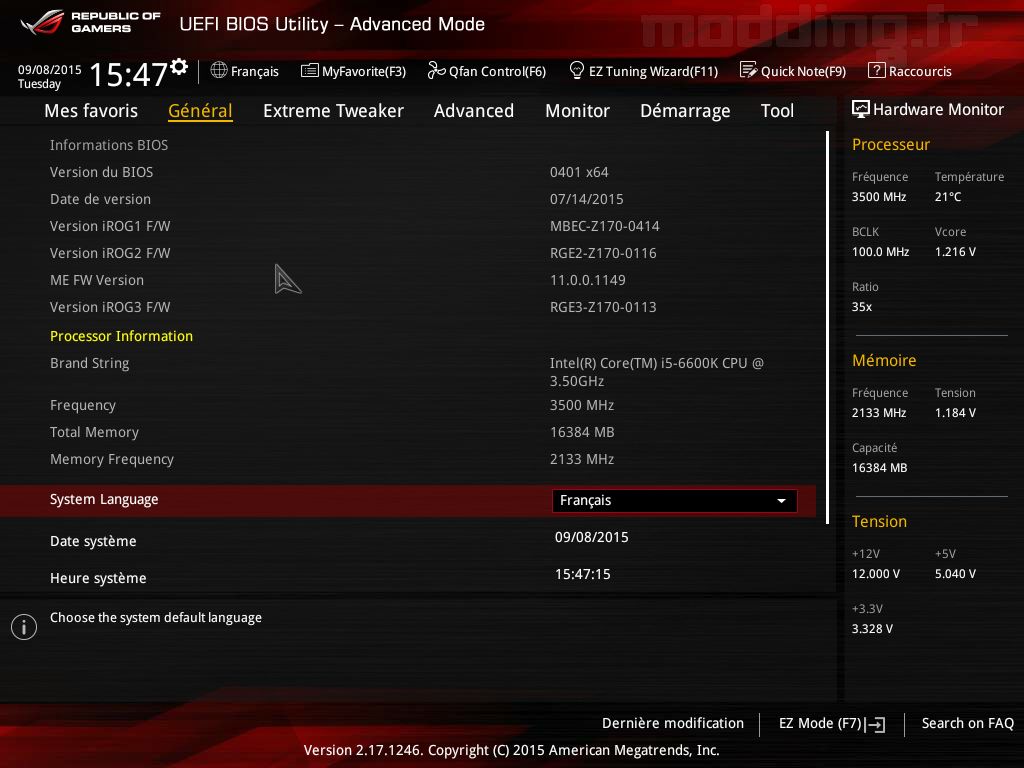Launch Qfan Control(F6)

click(487, 71)
